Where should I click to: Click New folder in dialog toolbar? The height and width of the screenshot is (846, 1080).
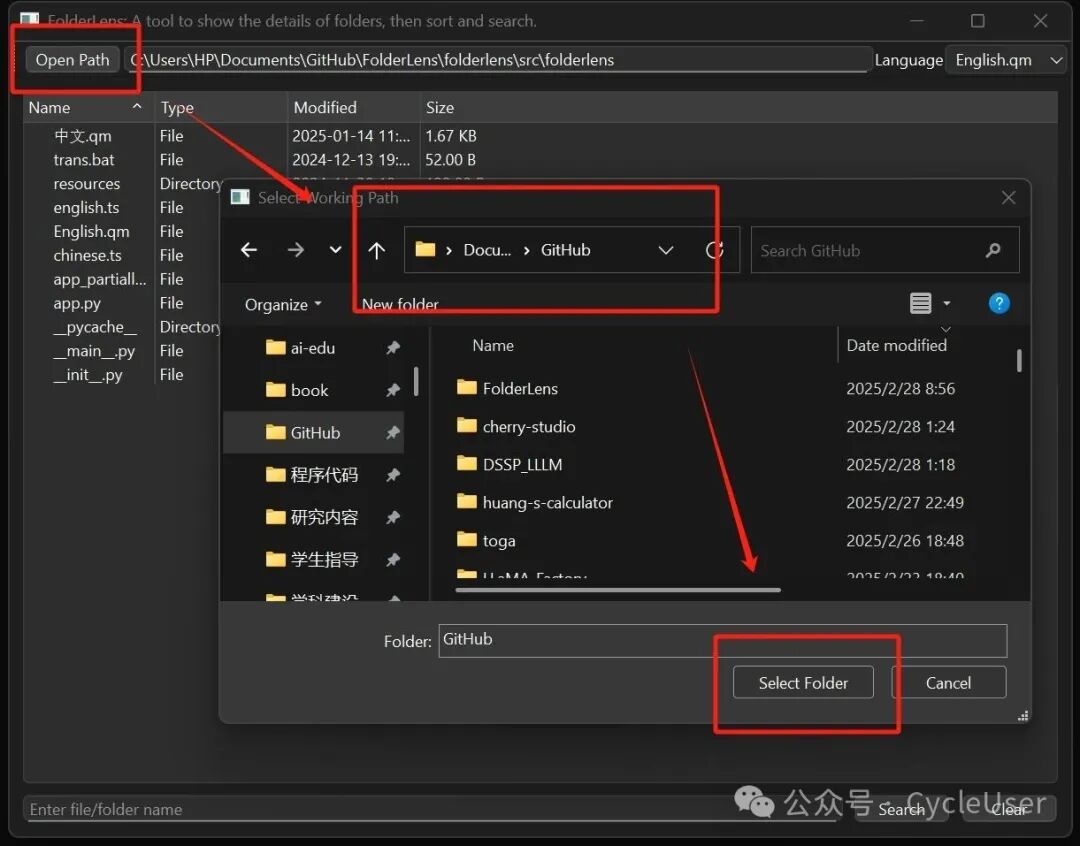[x=400, y=305]
